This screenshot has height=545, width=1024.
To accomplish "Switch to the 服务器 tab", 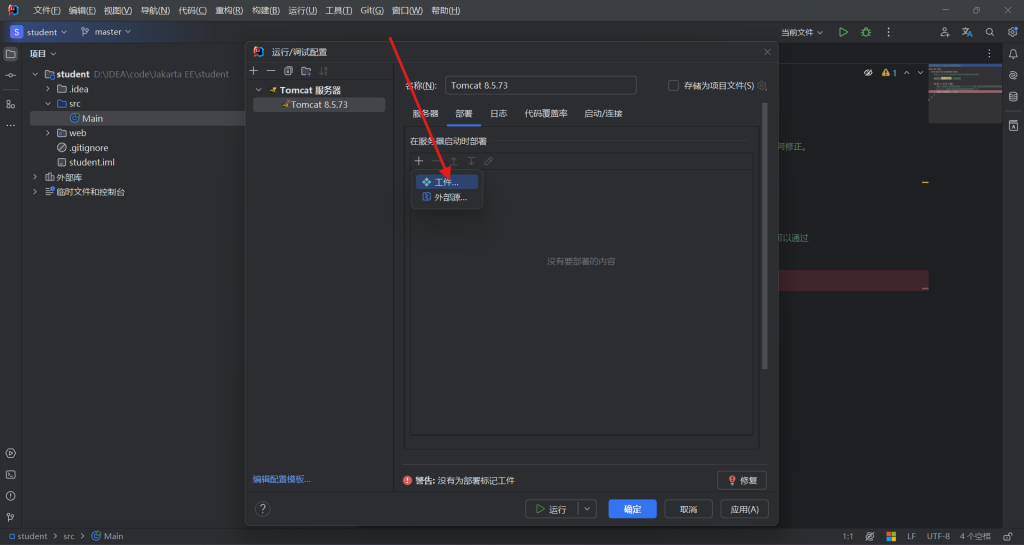I will (x=425, y=114).
